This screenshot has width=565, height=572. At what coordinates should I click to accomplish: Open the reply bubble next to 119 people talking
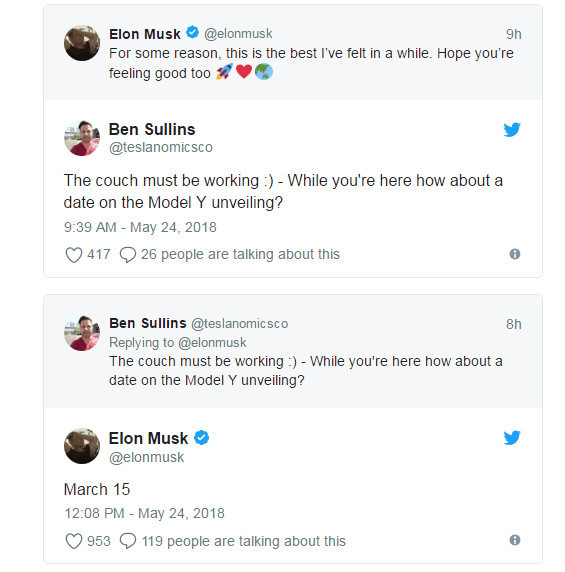pyautogui.click(x=128, y=541)
